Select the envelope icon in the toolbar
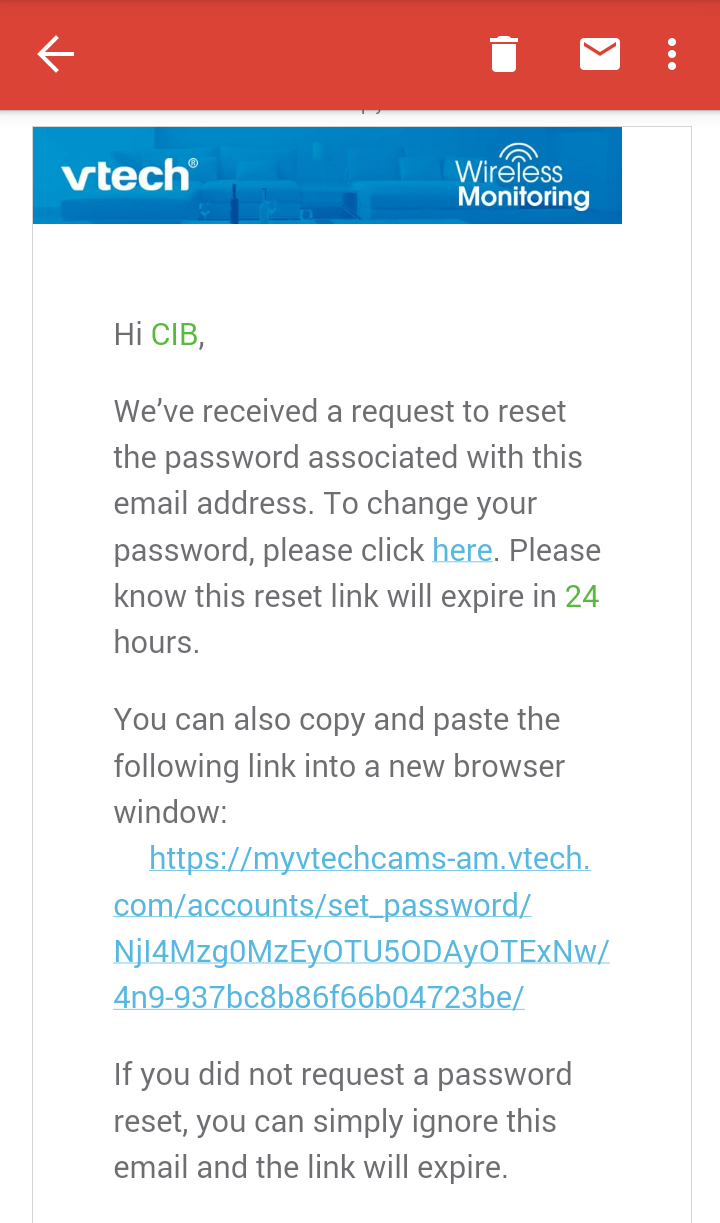The width and height of the screenshot is (720, 1223). pyautogui.click(x=599, y=54)
